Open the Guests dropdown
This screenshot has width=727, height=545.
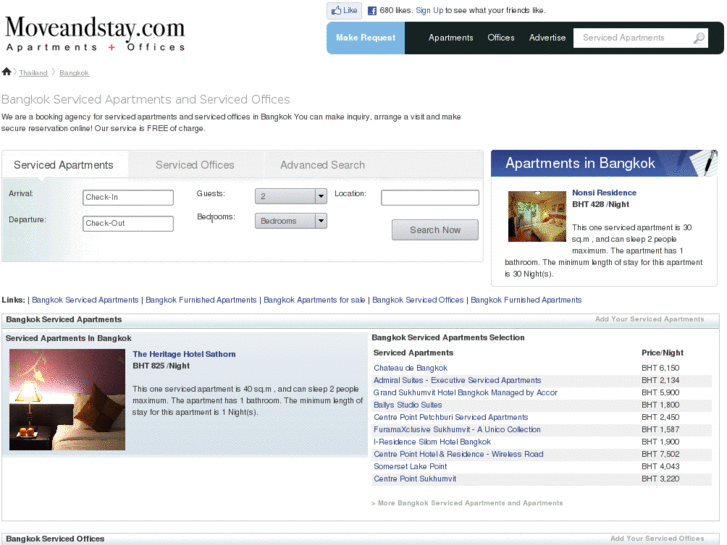(291, 196)
